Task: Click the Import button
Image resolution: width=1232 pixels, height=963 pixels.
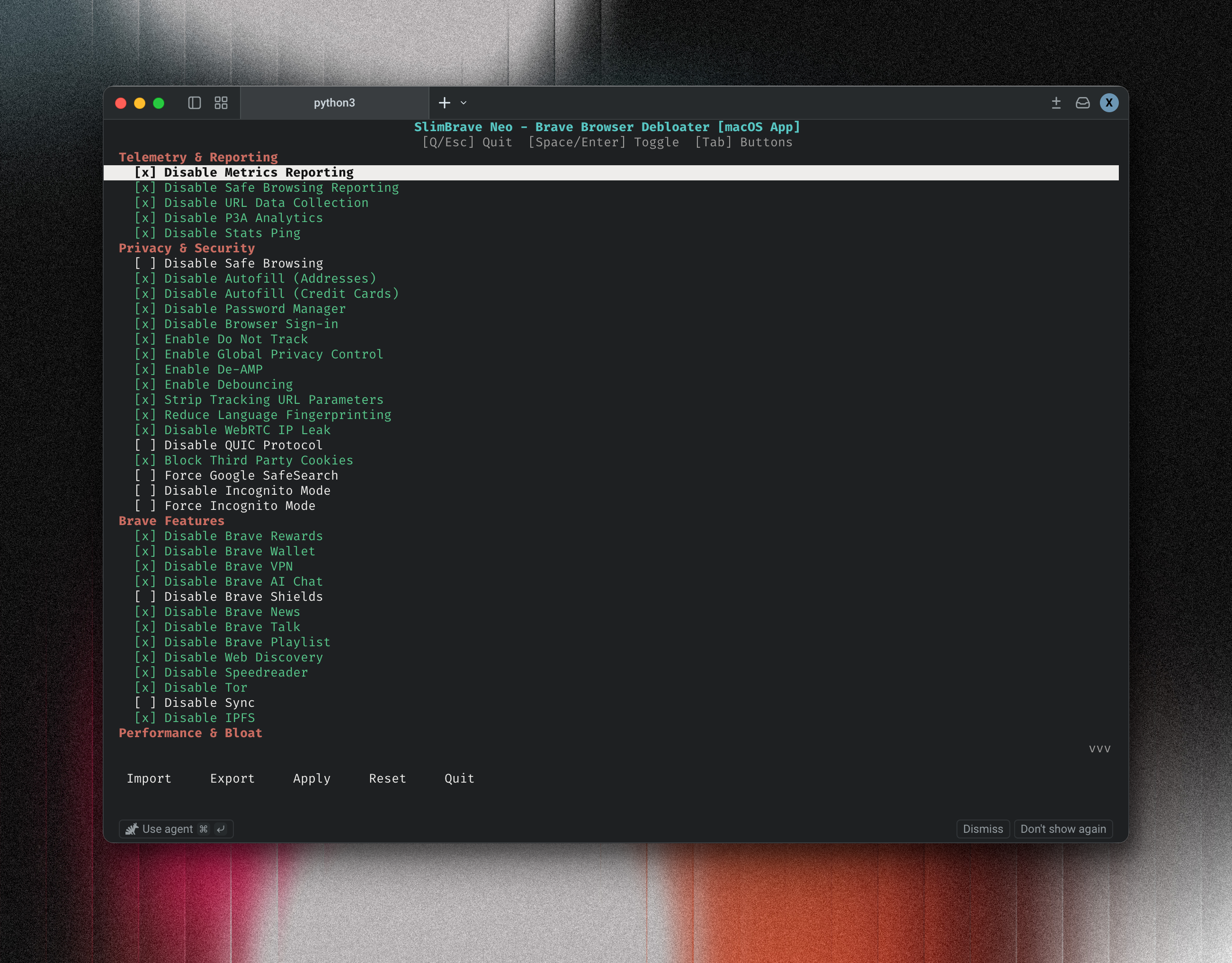Action: (x=149, y=779)
